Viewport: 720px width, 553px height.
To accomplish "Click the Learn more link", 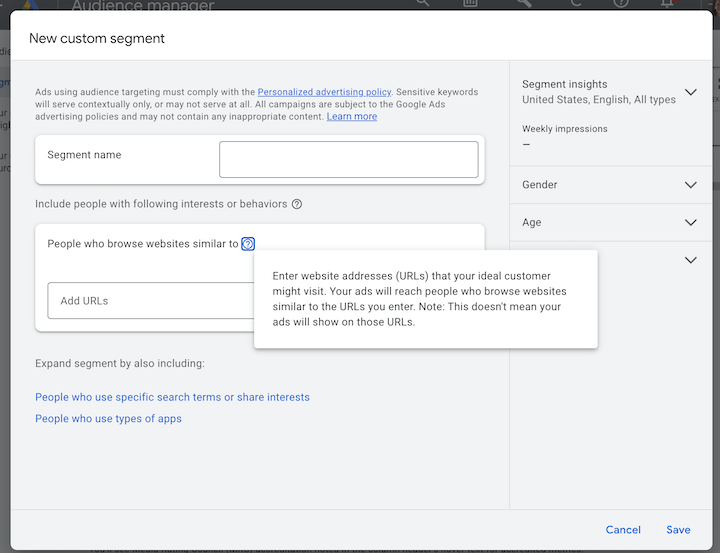I will point(352,117).
